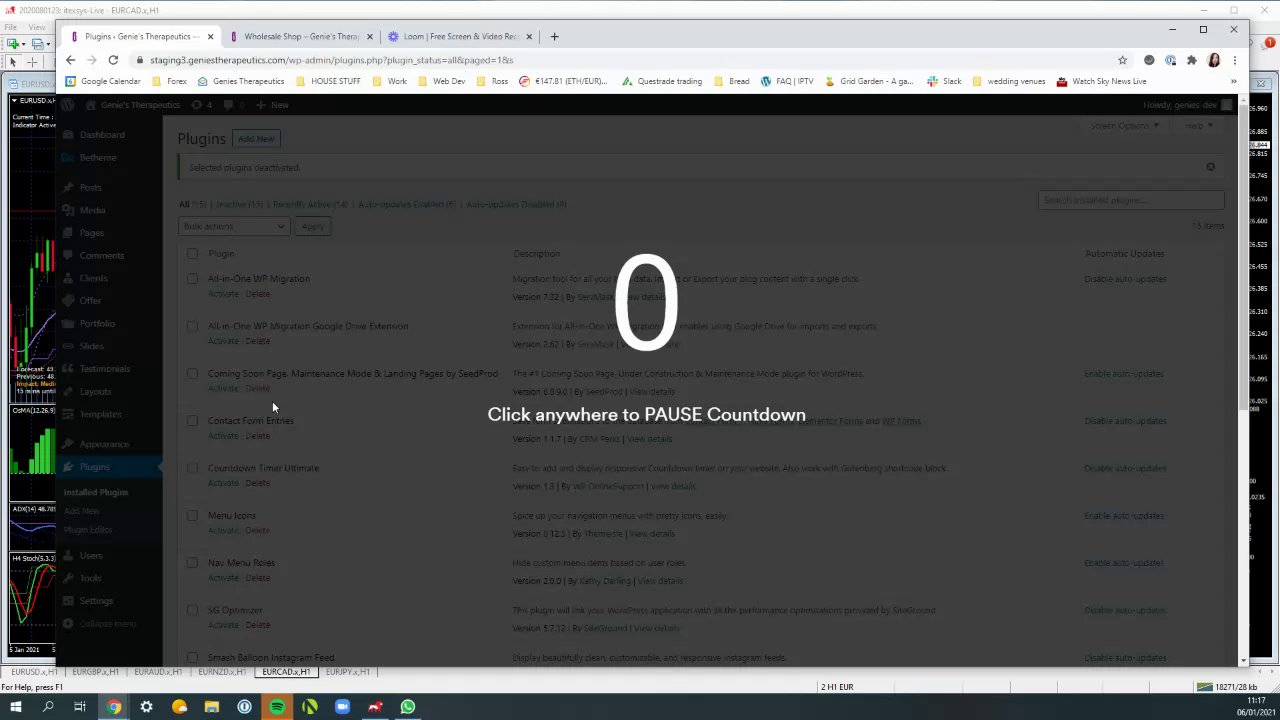Open WhatsApp on the taskbar

408,707
